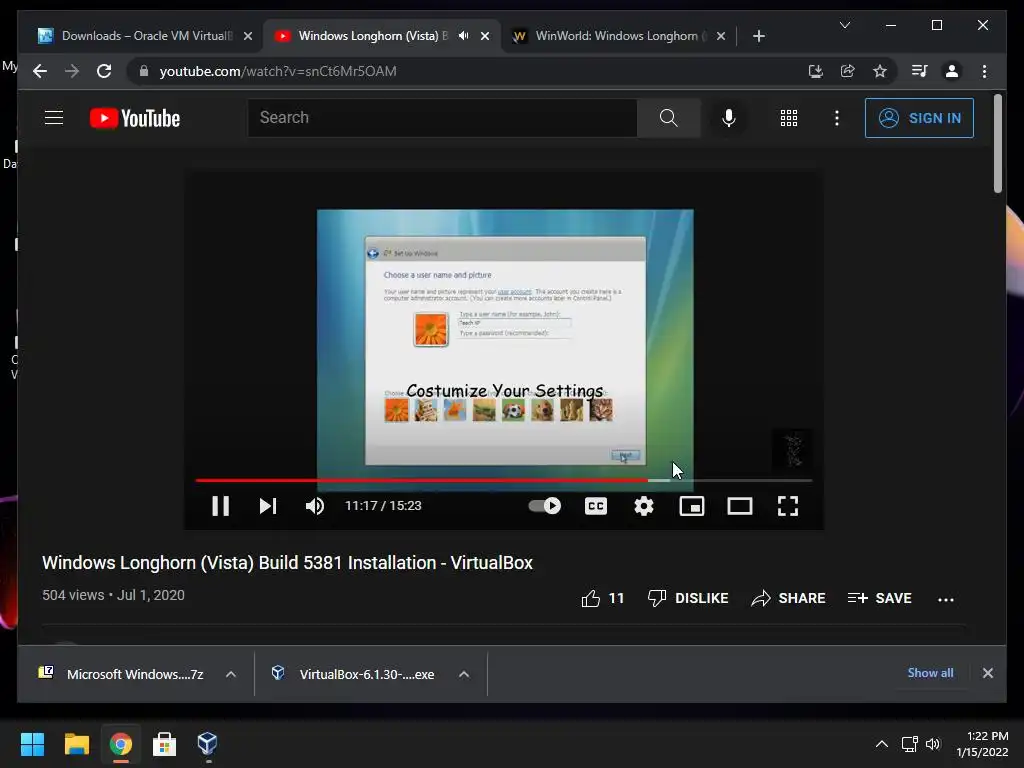Click the search magnifier button
The image size is (1024, 768).
(668, 118)
